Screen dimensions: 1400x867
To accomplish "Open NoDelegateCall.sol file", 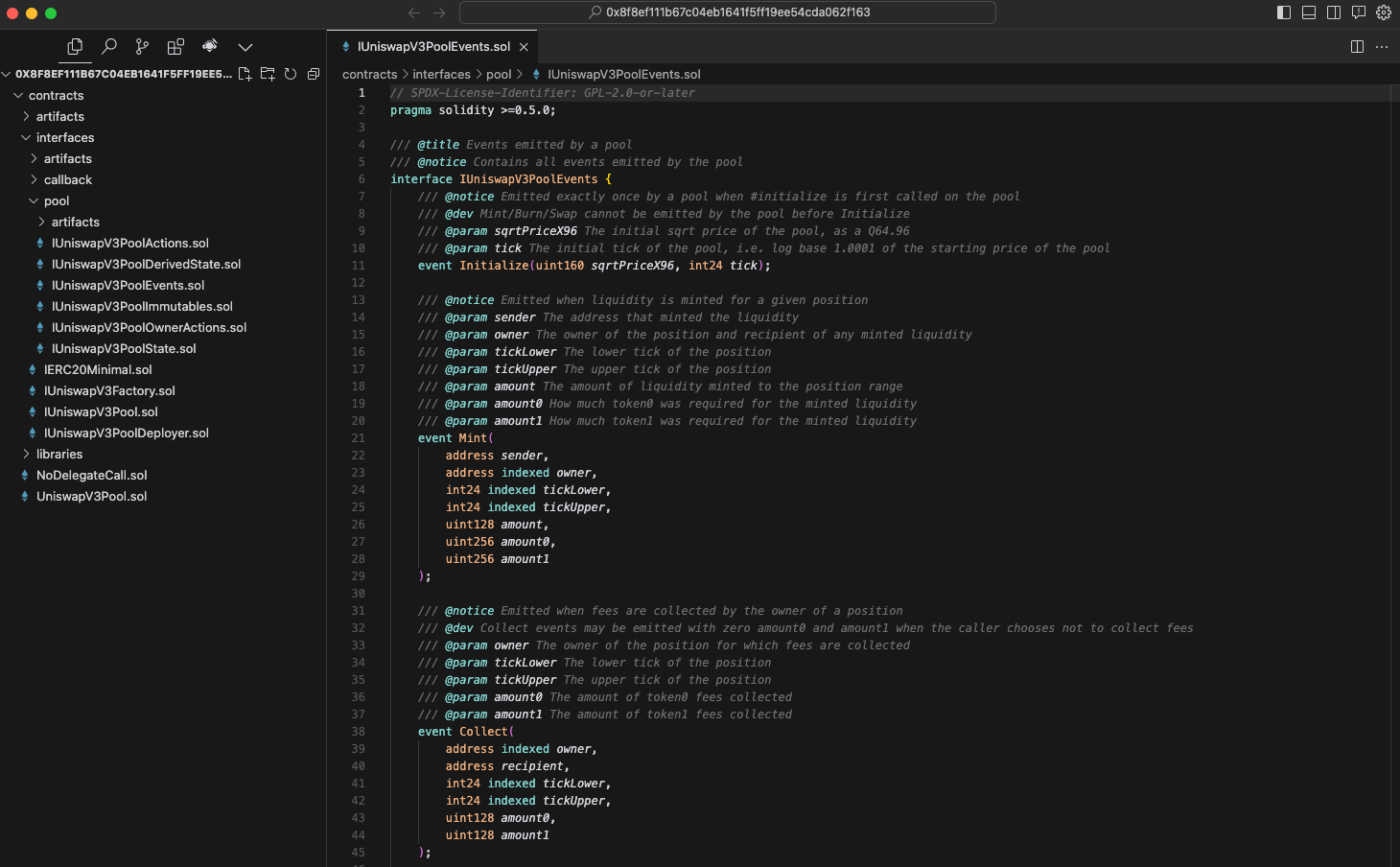I will point(92,475).
